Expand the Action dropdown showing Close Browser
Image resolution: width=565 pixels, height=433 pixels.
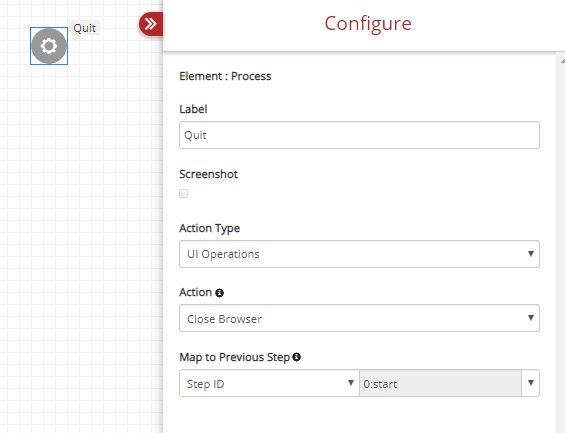[359, 318]
